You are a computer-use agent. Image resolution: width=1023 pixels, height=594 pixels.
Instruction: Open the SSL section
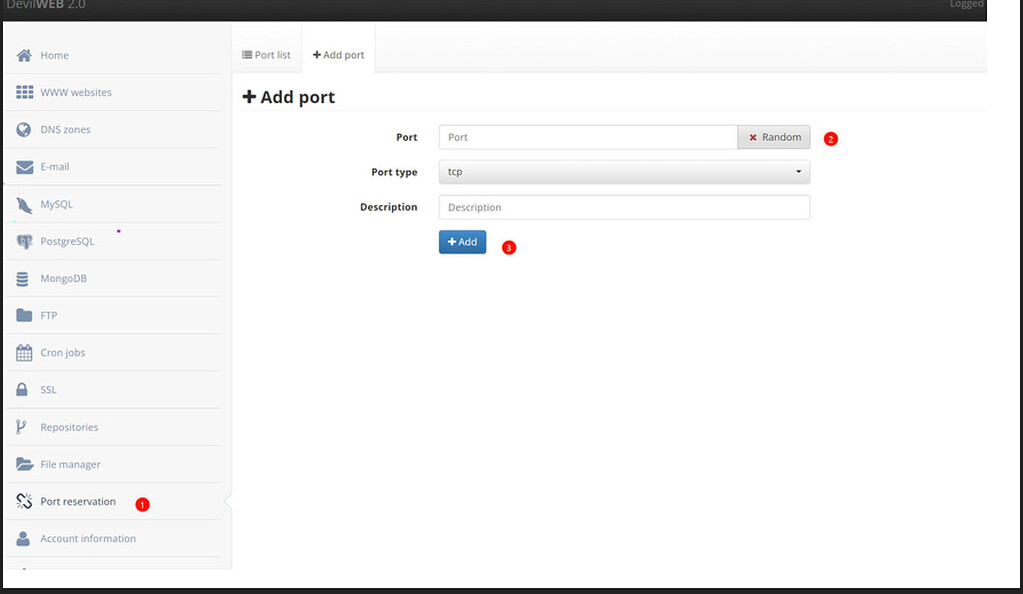48,390
